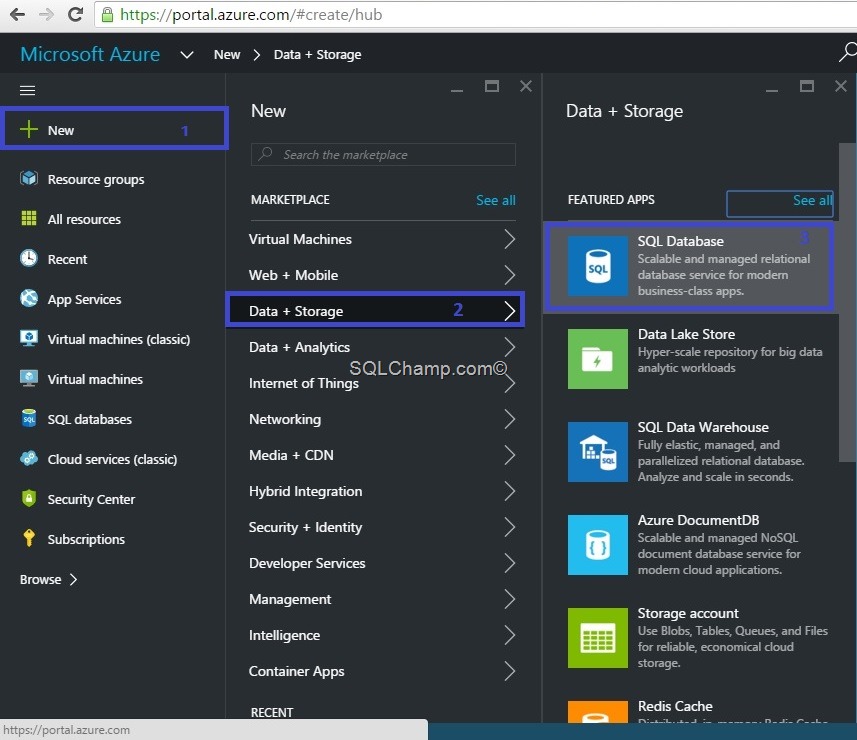This screenshot has height=740, width=857.
Task: Open SQL Data Warehouse featured app
Action: click(x=691, y=452)
